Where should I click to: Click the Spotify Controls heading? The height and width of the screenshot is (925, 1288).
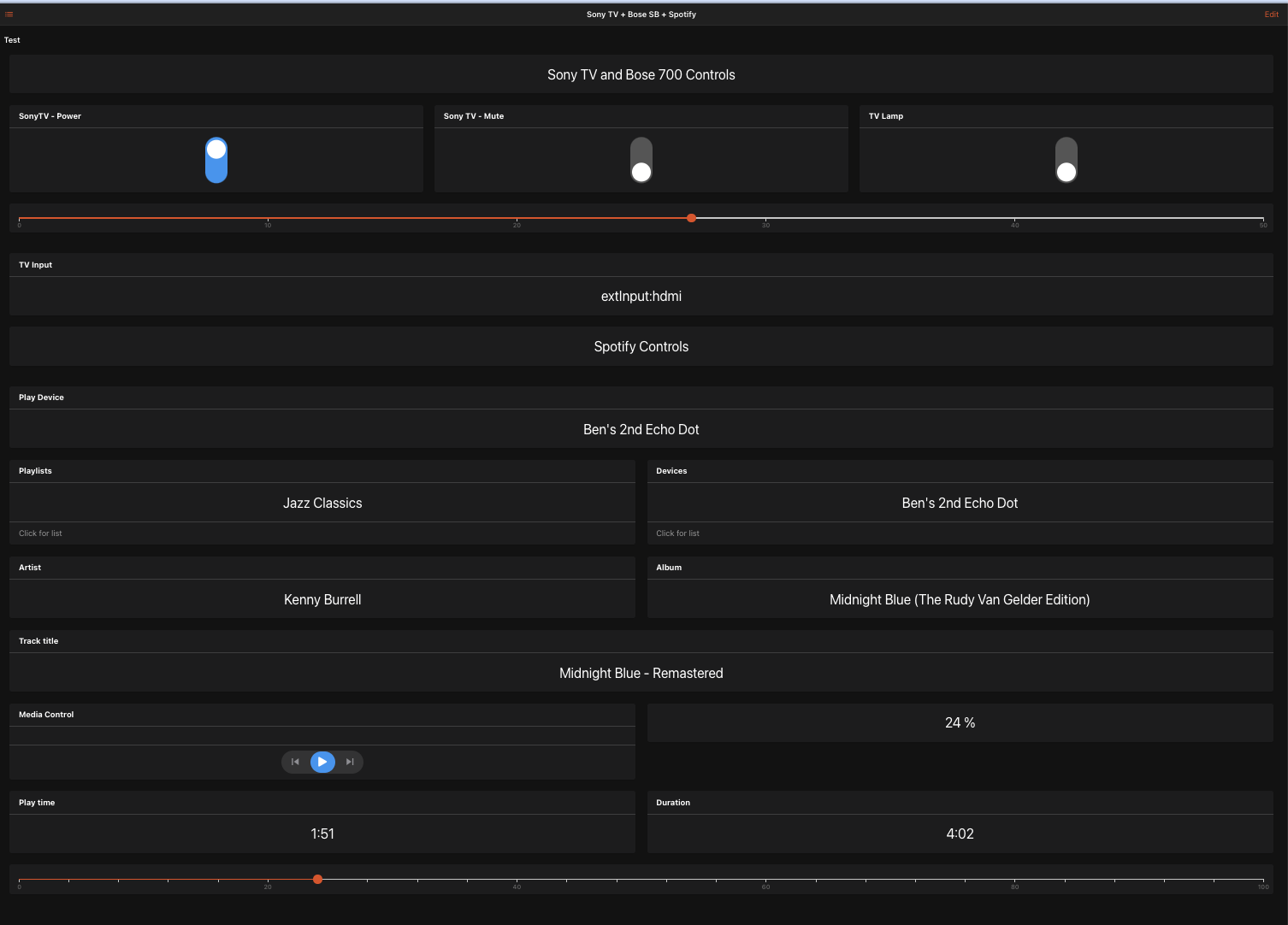click(x=641, y=346)
